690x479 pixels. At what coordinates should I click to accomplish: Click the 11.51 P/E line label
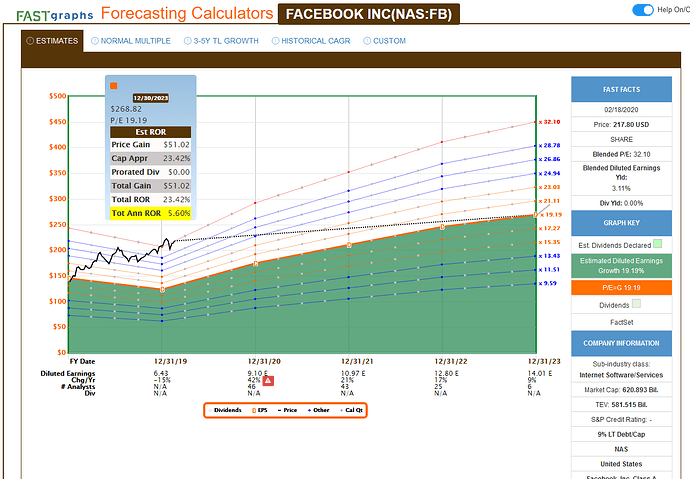point(549,270)
